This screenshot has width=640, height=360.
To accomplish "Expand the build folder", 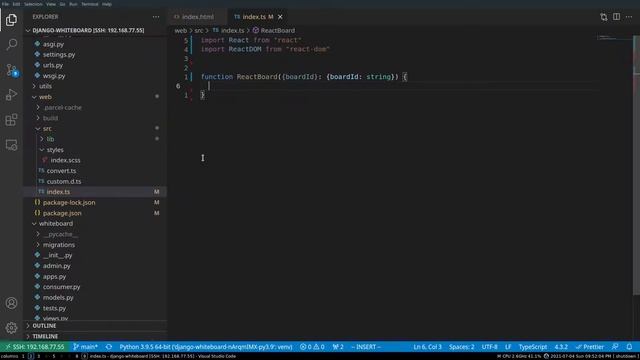I will (95, 118).
